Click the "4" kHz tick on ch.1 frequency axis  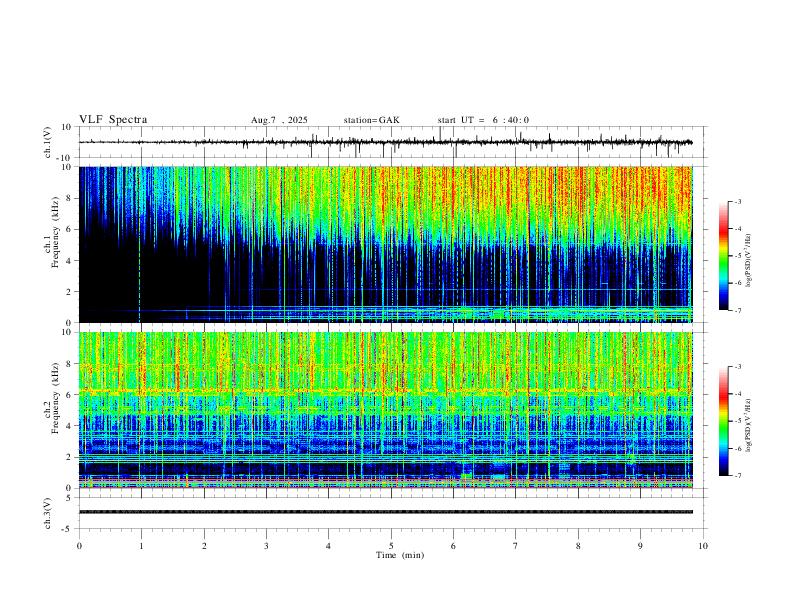[70, 261]
